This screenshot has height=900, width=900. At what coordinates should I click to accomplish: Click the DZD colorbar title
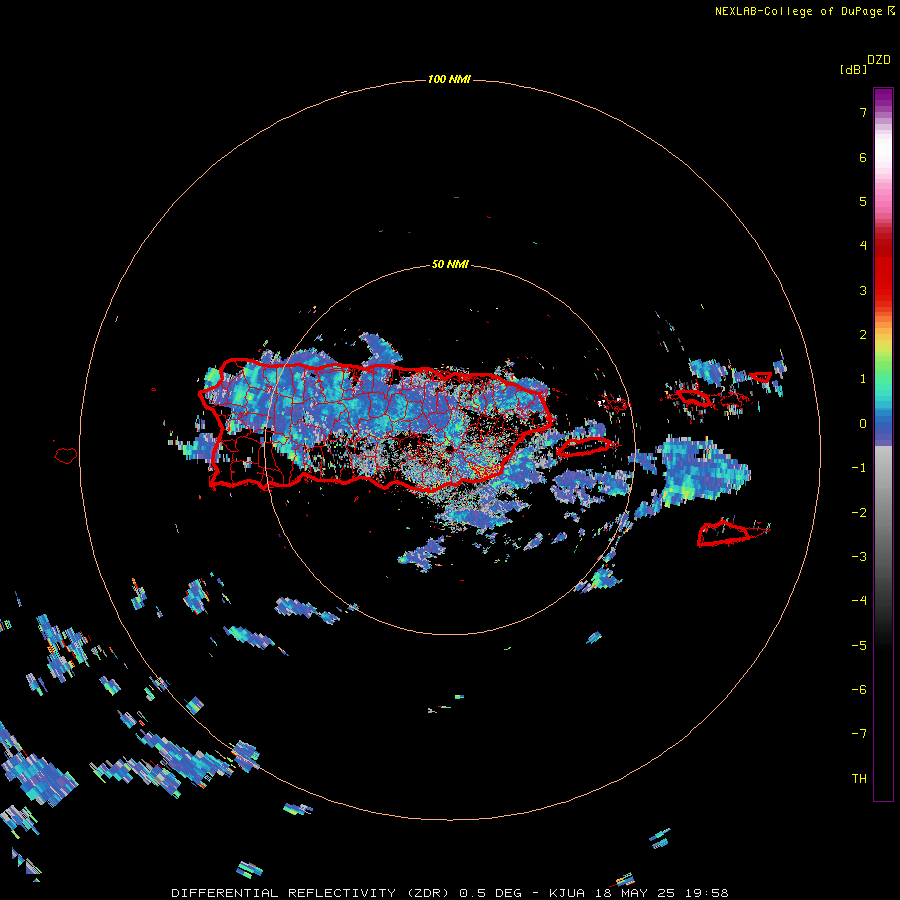click(x=879, y=60)
